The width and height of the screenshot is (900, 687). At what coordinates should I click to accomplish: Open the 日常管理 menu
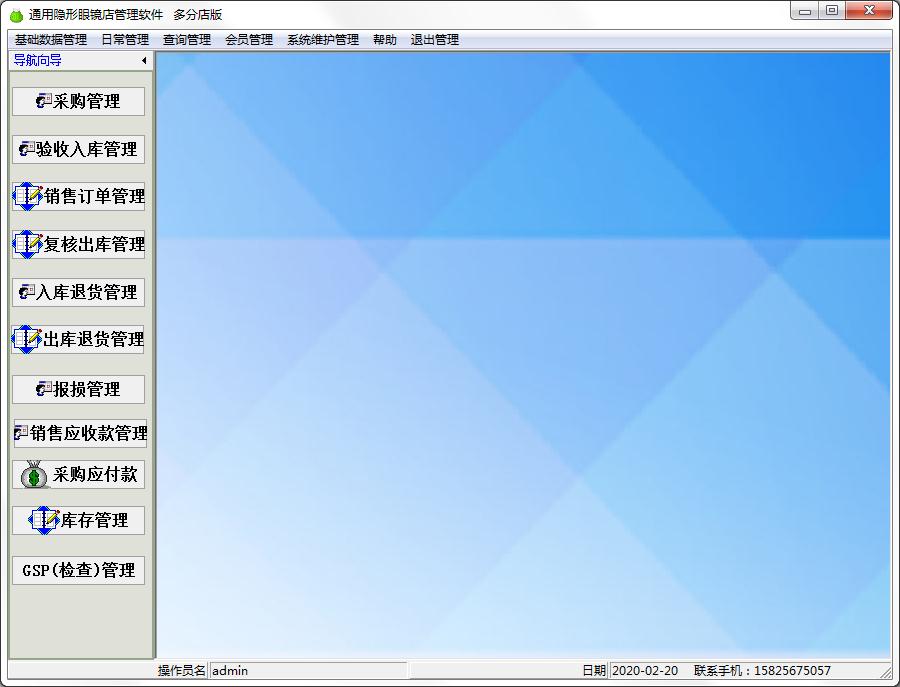(x=125, y=40)
